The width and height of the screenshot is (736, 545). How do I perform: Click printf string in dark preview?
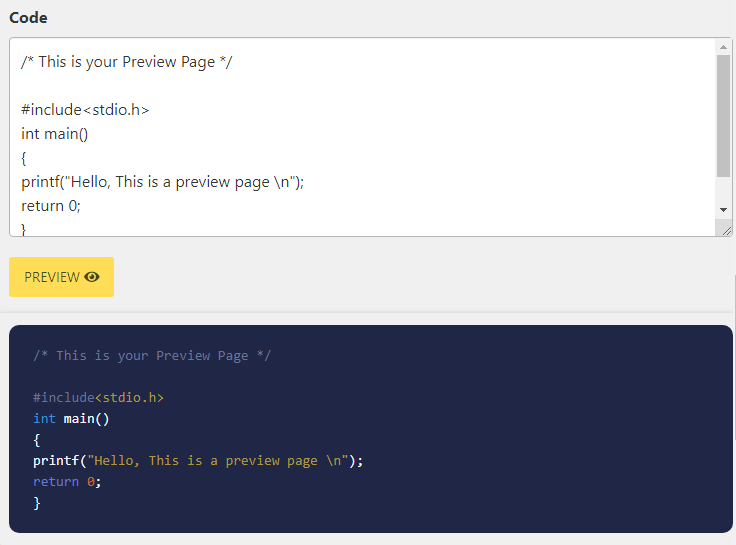click(218, 461)
